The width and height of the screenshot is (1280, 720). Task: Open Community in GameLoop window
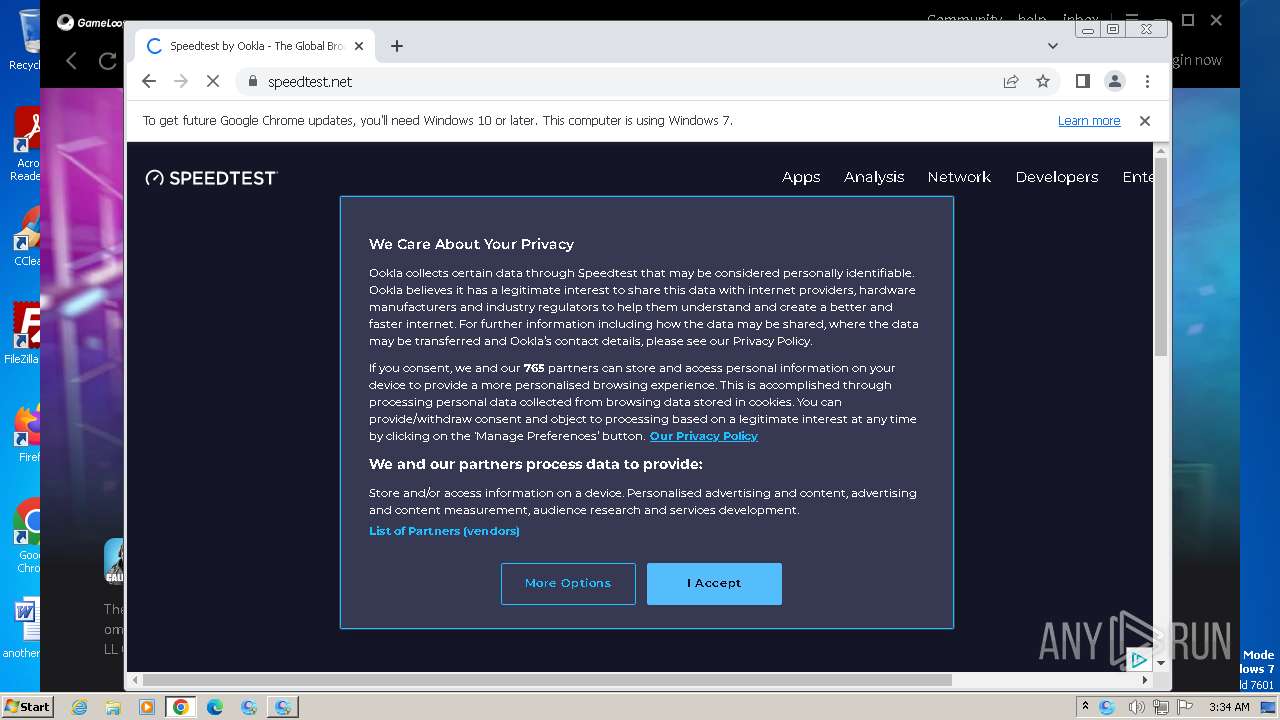(x=964, y=19)
